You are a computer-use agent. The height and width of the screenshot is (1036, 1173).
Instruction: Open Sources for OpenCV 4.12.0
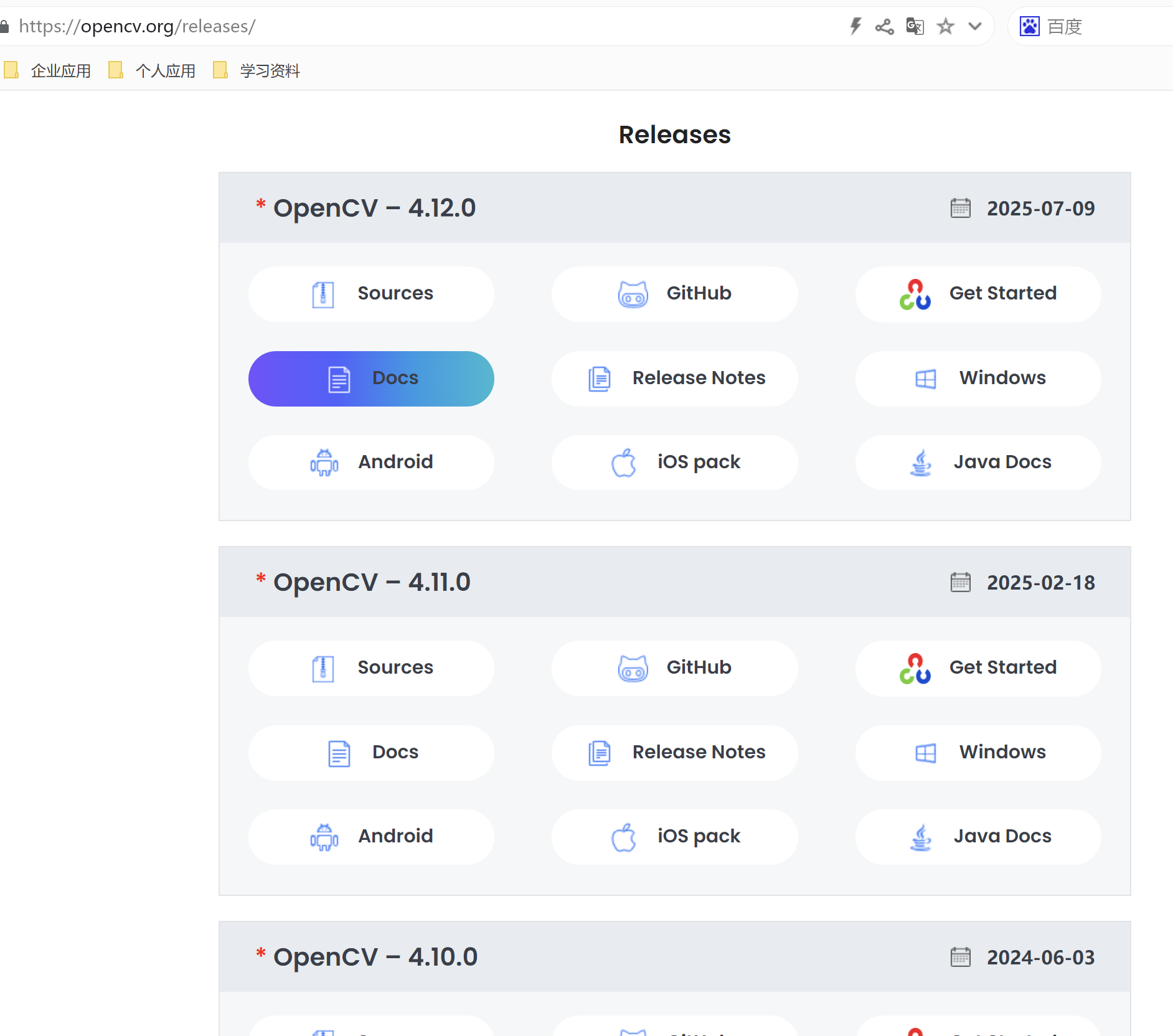point(371,294)
